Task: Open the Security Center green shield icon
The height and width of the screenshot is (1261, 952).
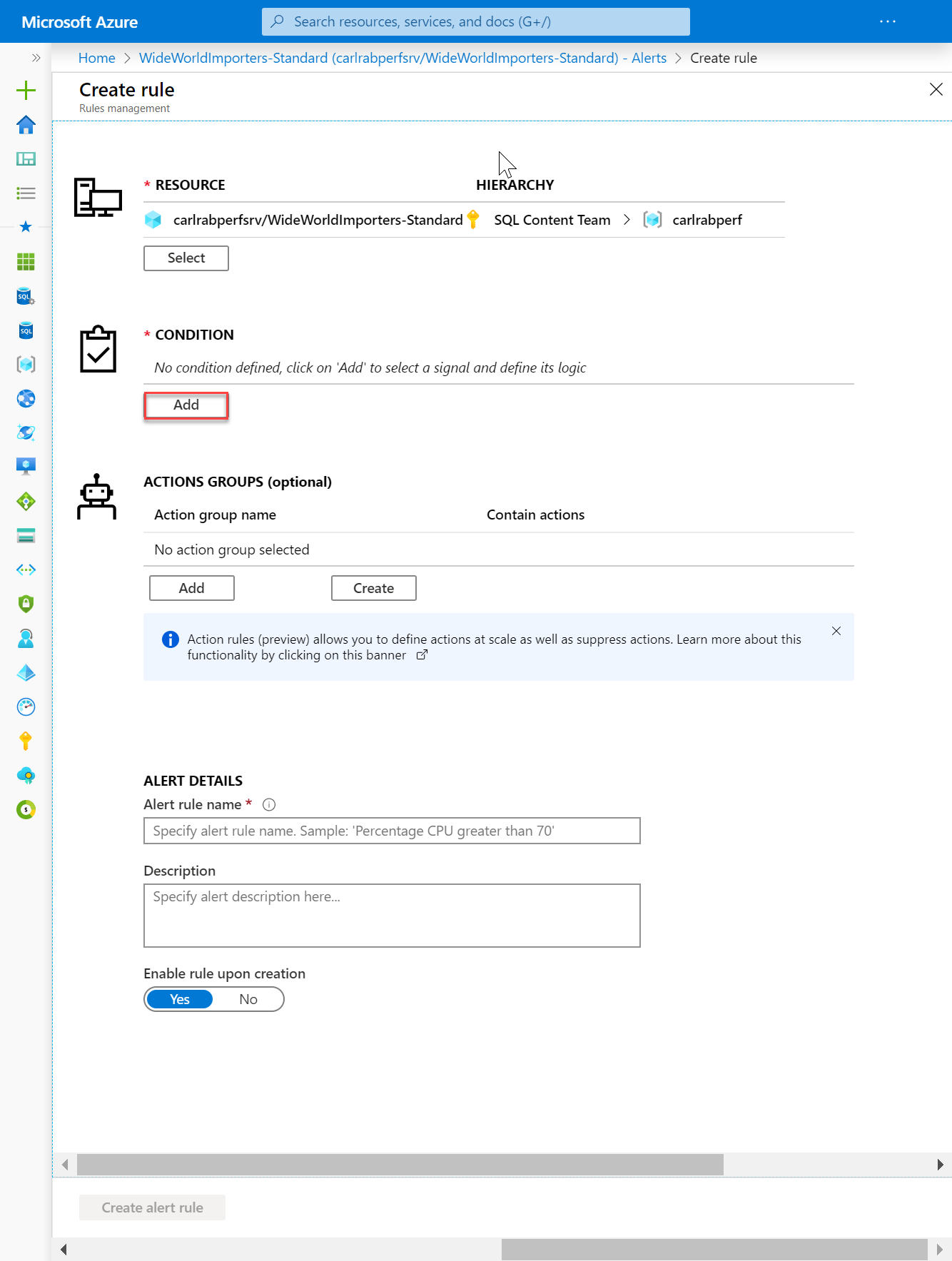Action: (26, 604)
